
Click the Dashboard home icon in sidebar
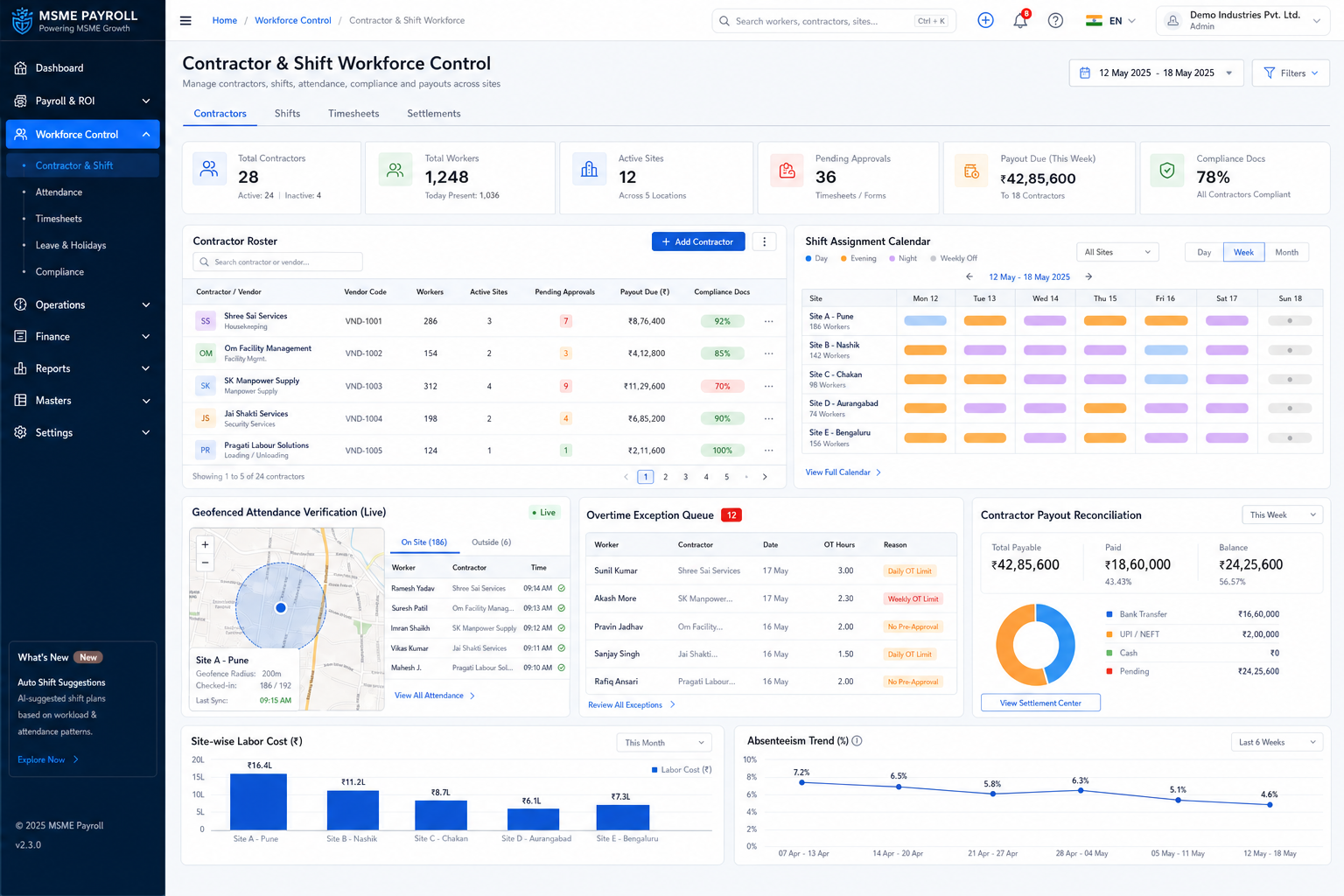click(21, 68)
